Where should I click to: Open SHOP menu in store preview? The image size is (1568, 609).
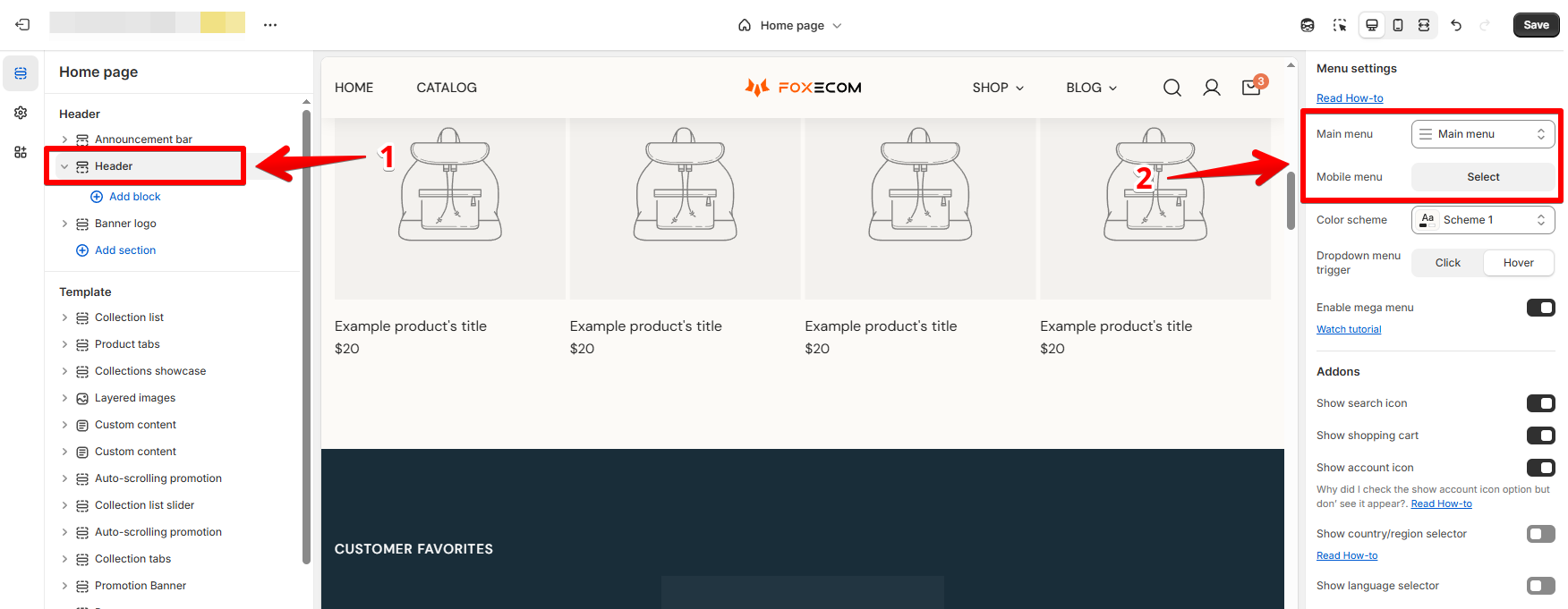point(998,88)
